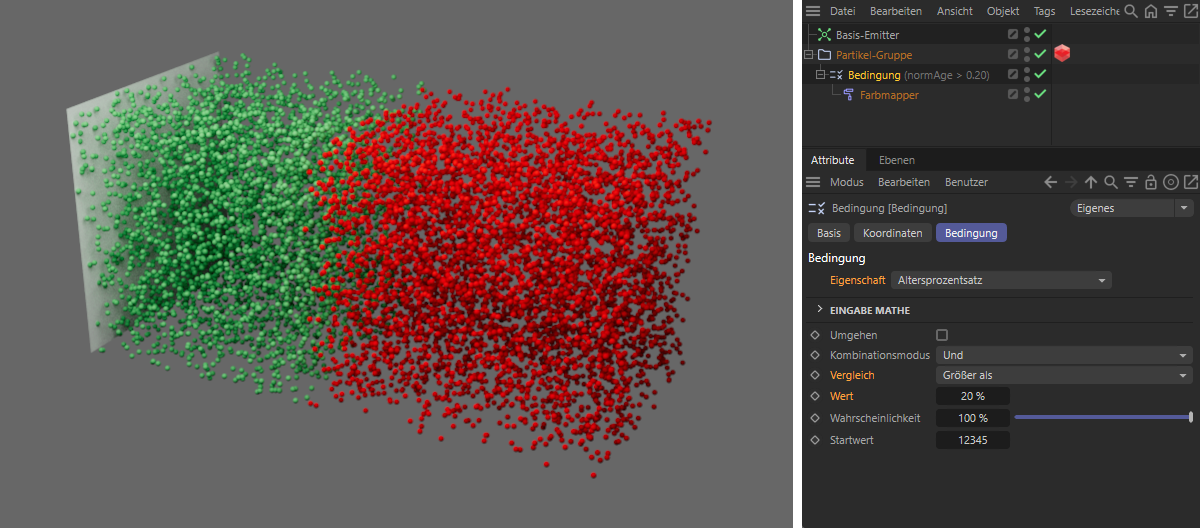Image resolution: width=1200 pixels, height=528 pixels.
Task: Click the circular mode icon in Attribute Manager
Action: coord(1171,182)
